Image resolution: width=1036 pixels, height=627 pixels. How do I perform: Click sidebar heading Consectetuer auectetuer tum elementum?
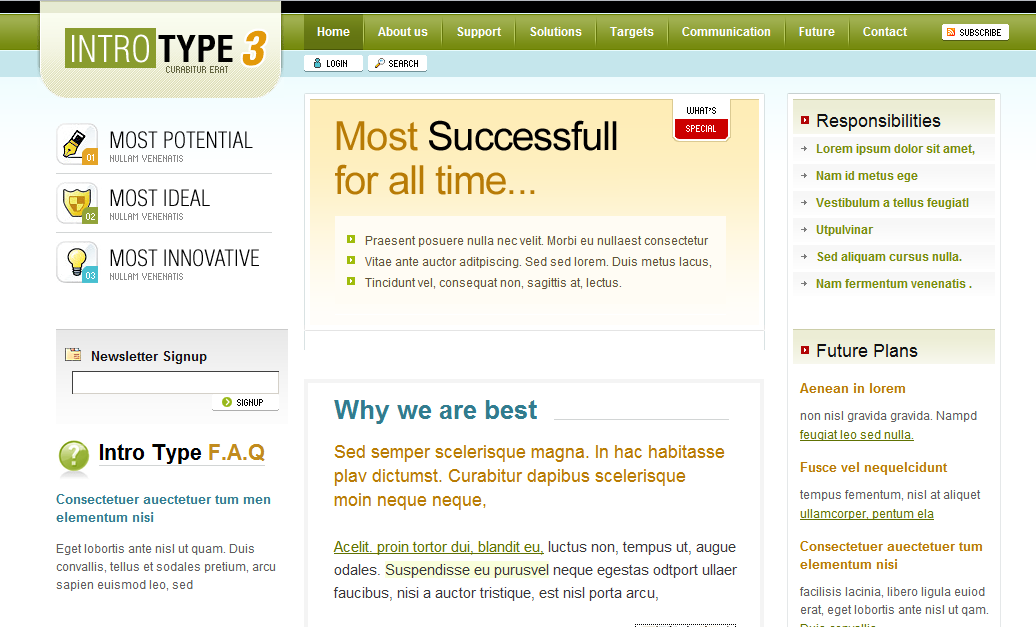pos(891,555)
